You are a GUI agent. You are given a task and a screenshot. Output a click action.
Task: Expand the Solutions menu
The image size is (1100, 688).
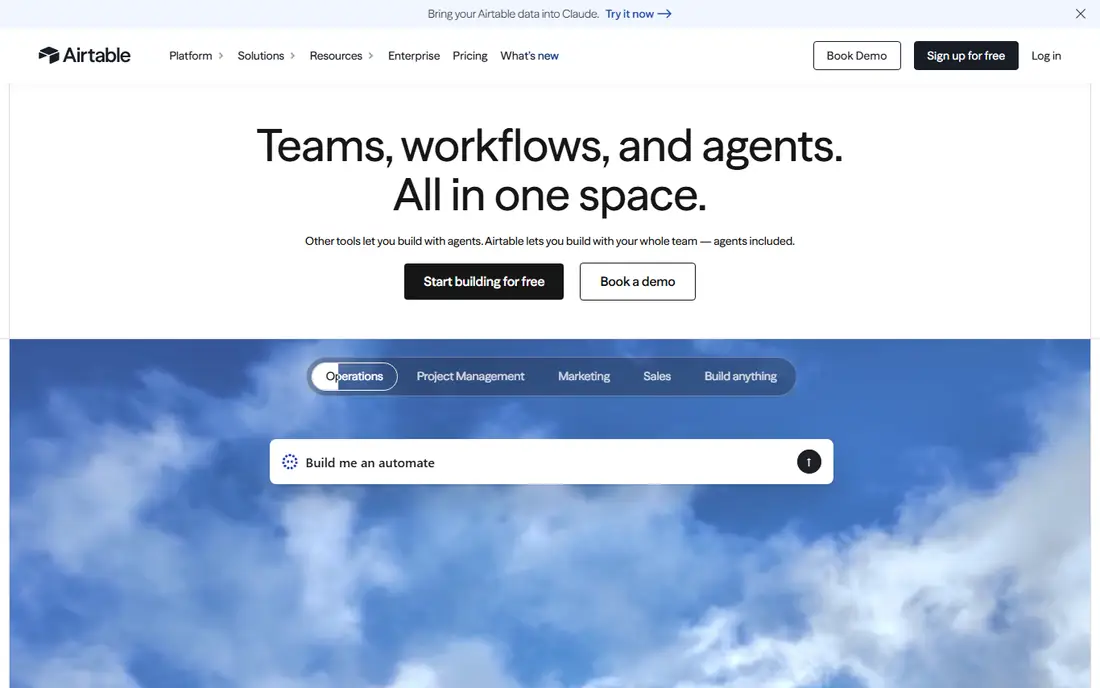click(266, 55)
